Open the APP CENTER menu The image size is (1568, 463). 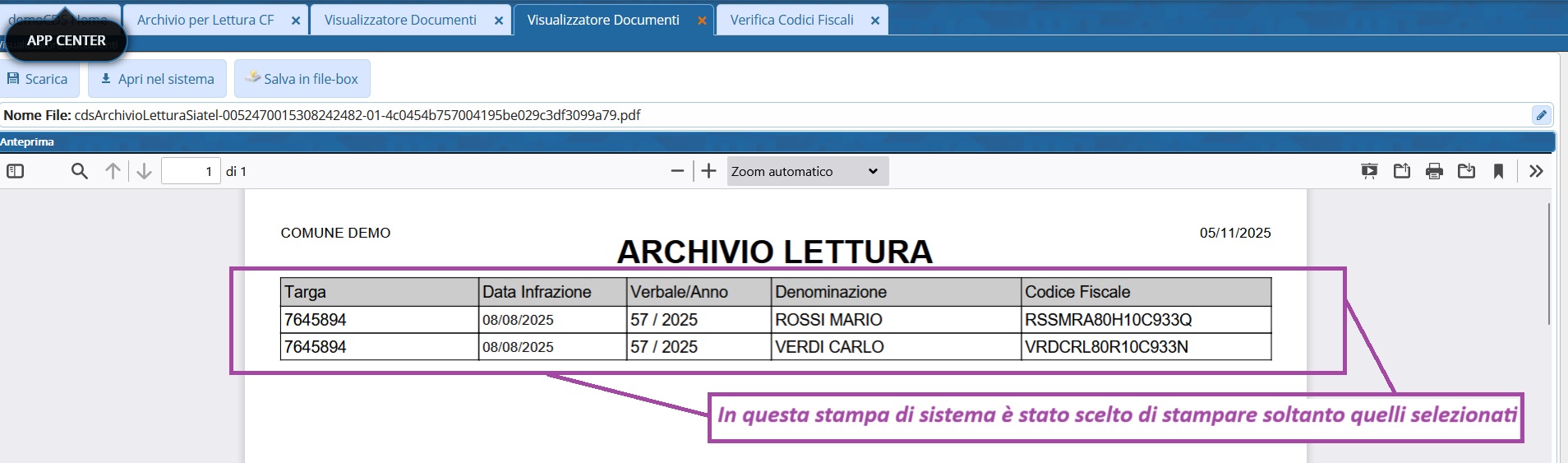[66, 40]
